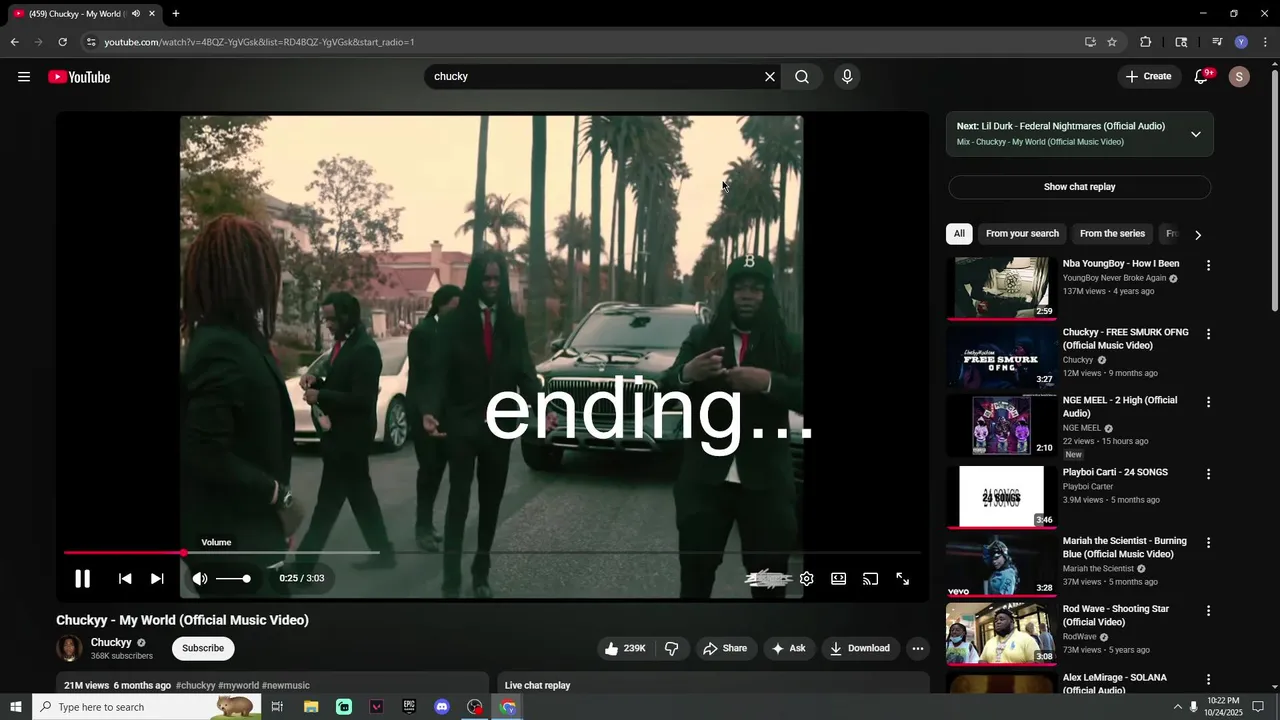1280x720 pixels.
Task: Mute the video with speaker icon
Action: (x=200, y=578)
